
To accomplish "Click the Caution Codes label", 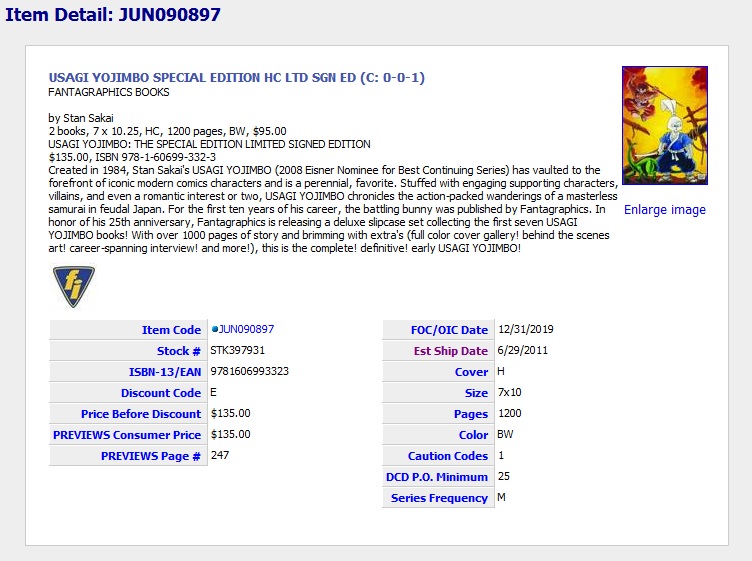I will [448, 456].
